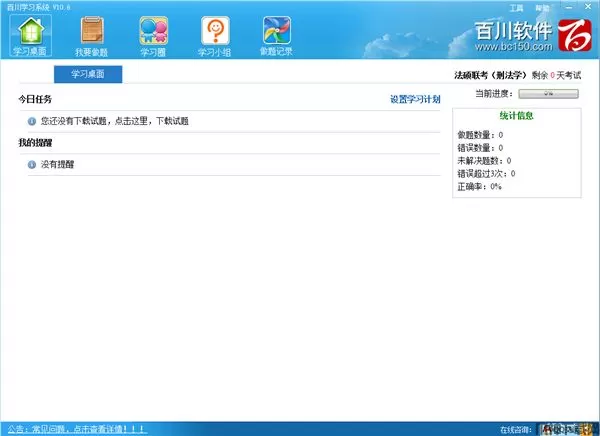Select the 学习桌面 tab

(x=88, y=74)
